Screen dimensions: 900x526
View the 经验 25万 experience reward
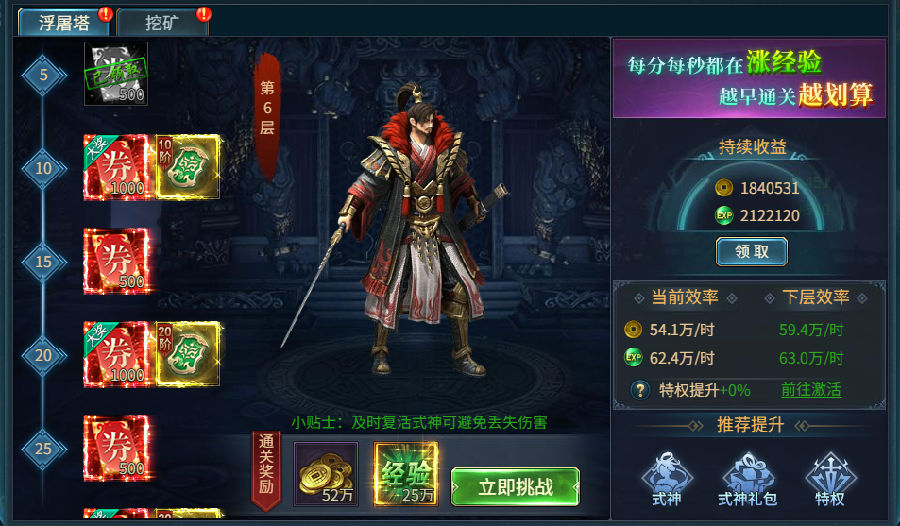pyautogui.click(x=406, y=474)
